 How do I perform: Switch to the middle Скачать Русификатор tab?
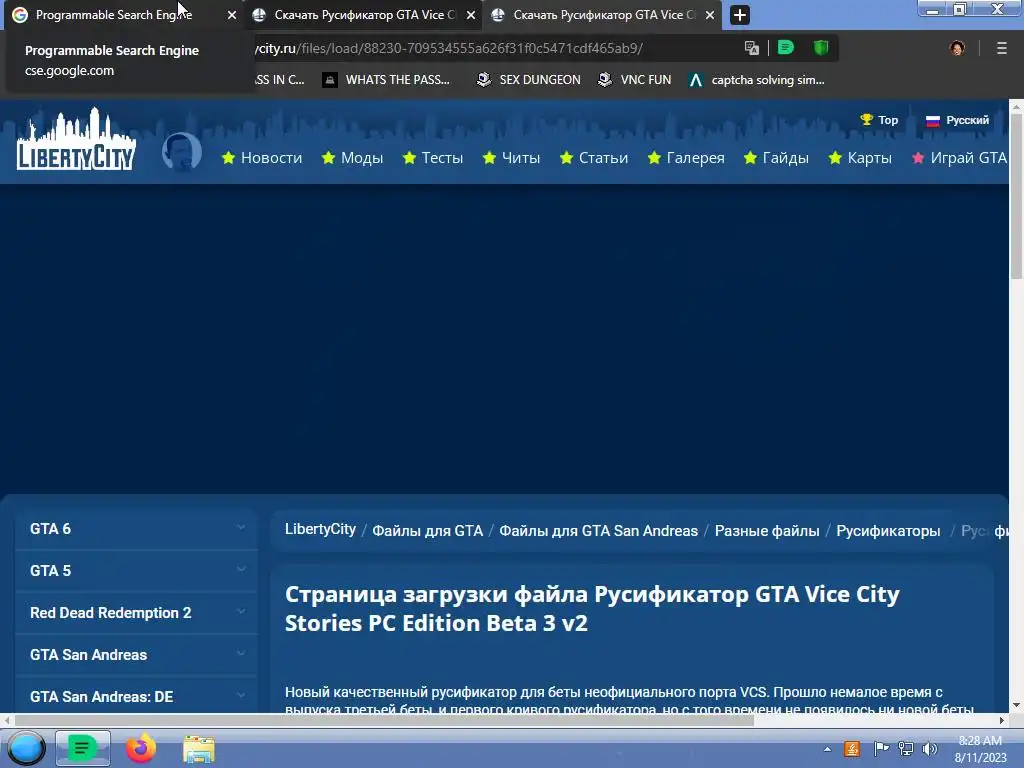(x=362, y=15)
